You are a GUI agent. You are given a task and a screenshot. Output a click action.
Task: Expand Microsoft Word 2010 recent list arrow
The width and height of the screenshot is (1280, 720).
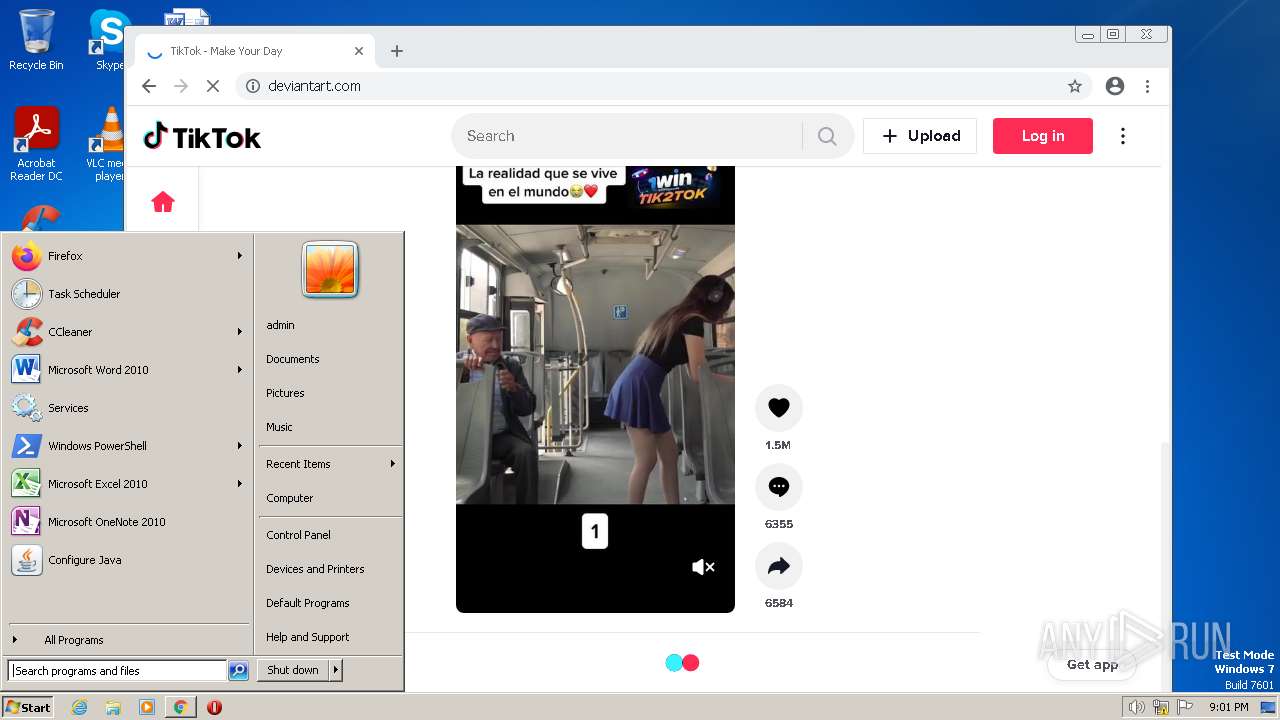240,370
